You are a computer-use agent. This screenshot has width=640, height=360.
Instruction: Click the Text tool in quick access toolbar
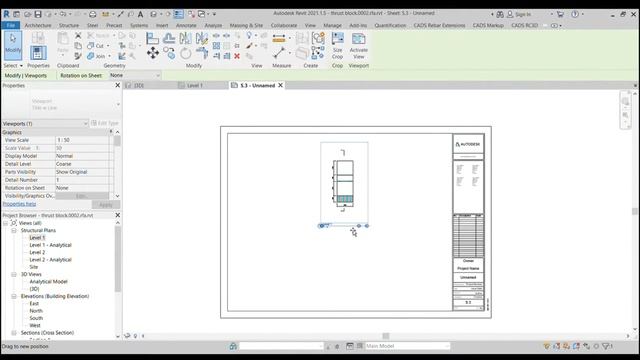click(140, 14)
